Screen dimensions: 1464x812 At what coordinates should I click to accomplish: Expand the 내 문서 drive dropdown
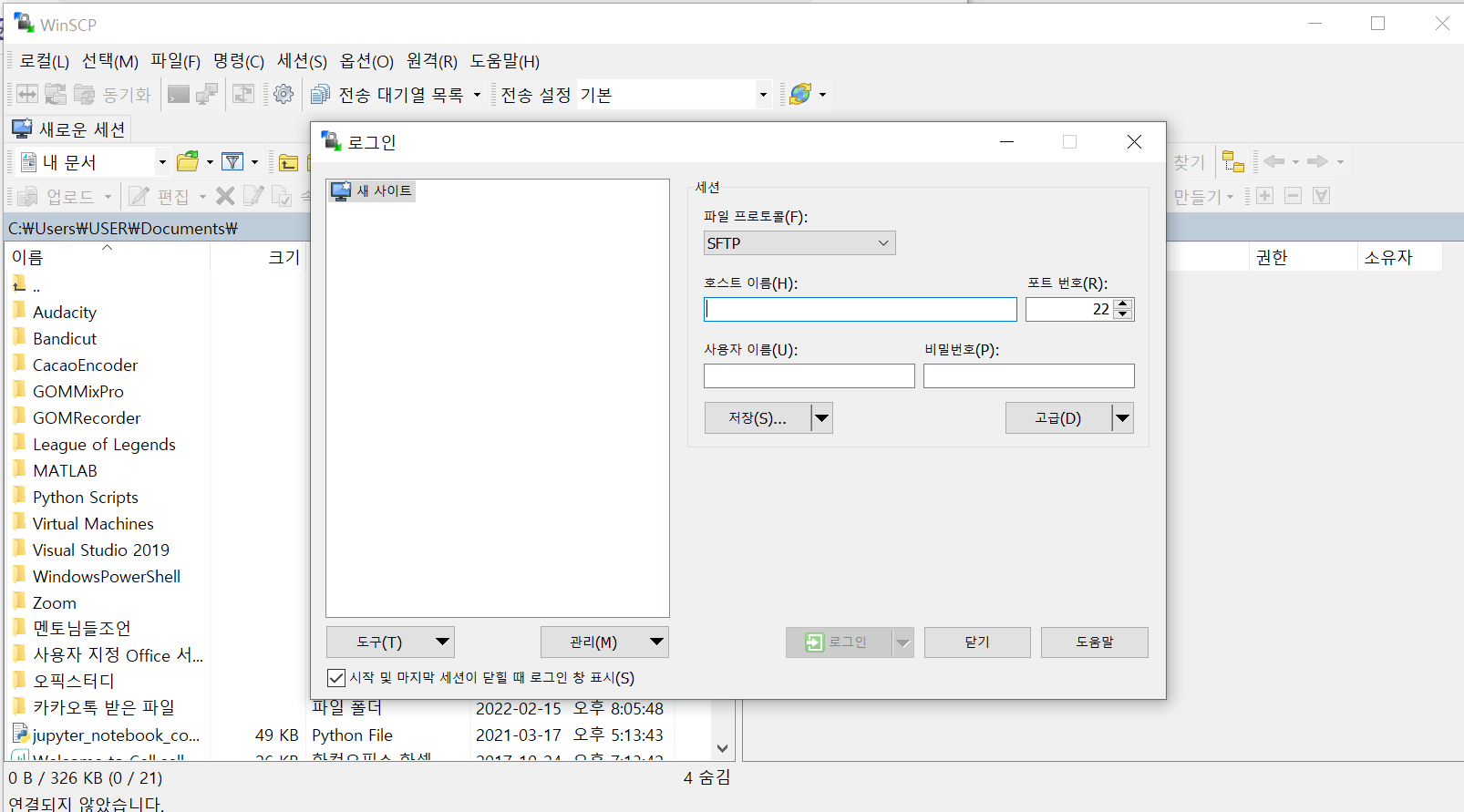[x=162, y=162]
